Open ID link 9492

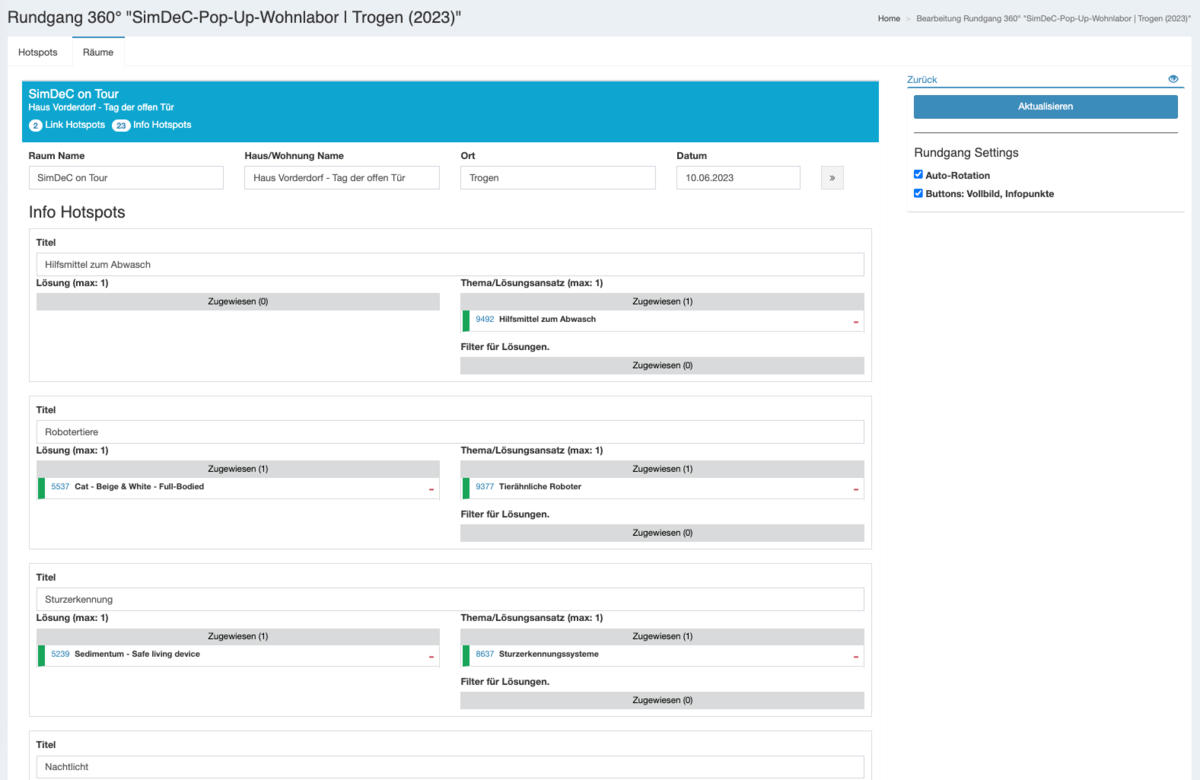click(x=485, y=319)
